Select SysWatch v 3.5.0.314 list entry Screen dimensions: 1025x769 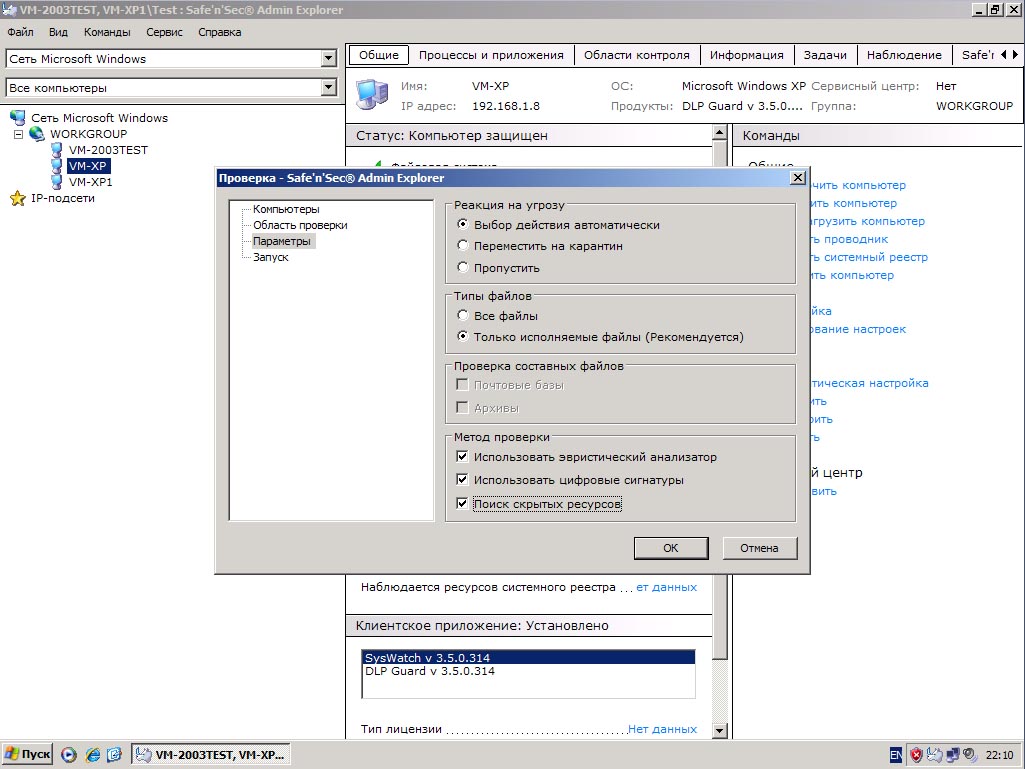point(528,658)
